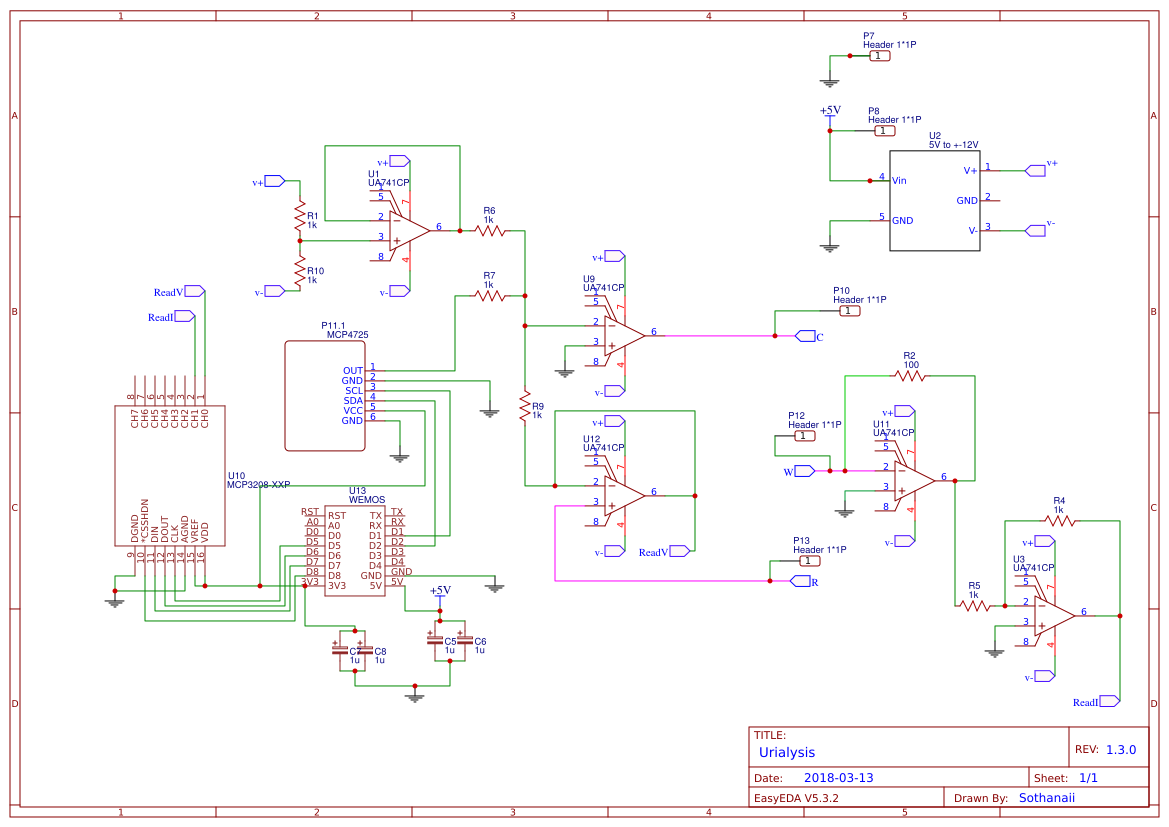
Task: Select the Sothanaii drawn-by name
Action: 1046,797
